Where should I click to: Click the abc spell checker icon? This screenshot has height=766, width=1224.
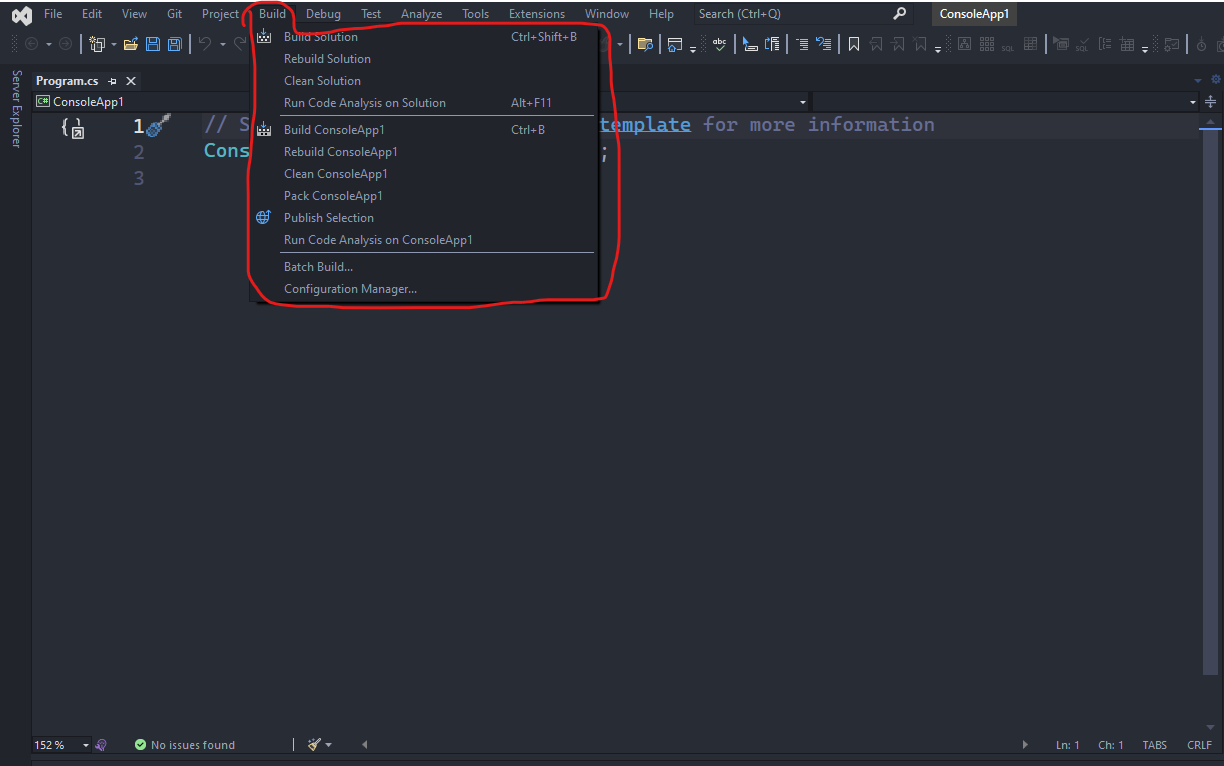click(719, 44)
